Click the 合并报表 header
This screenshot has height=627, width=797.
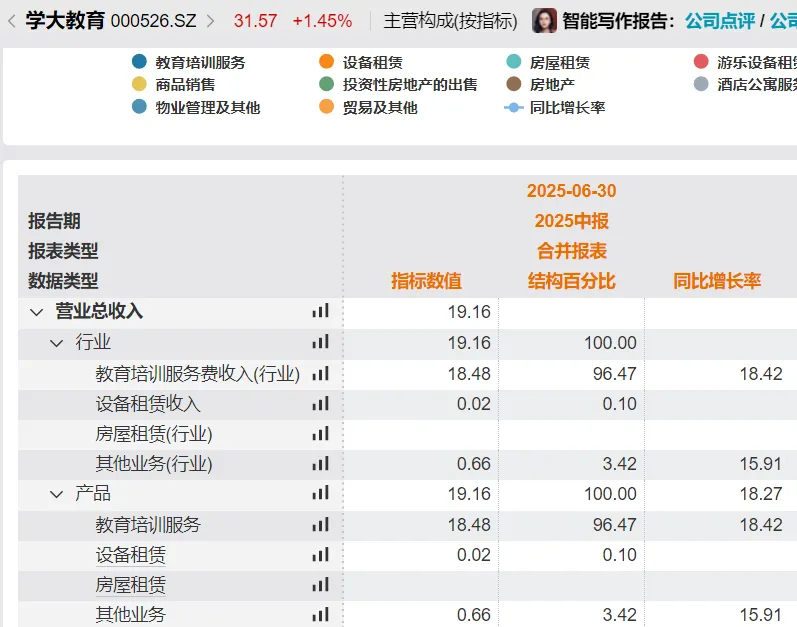point(571,251)
